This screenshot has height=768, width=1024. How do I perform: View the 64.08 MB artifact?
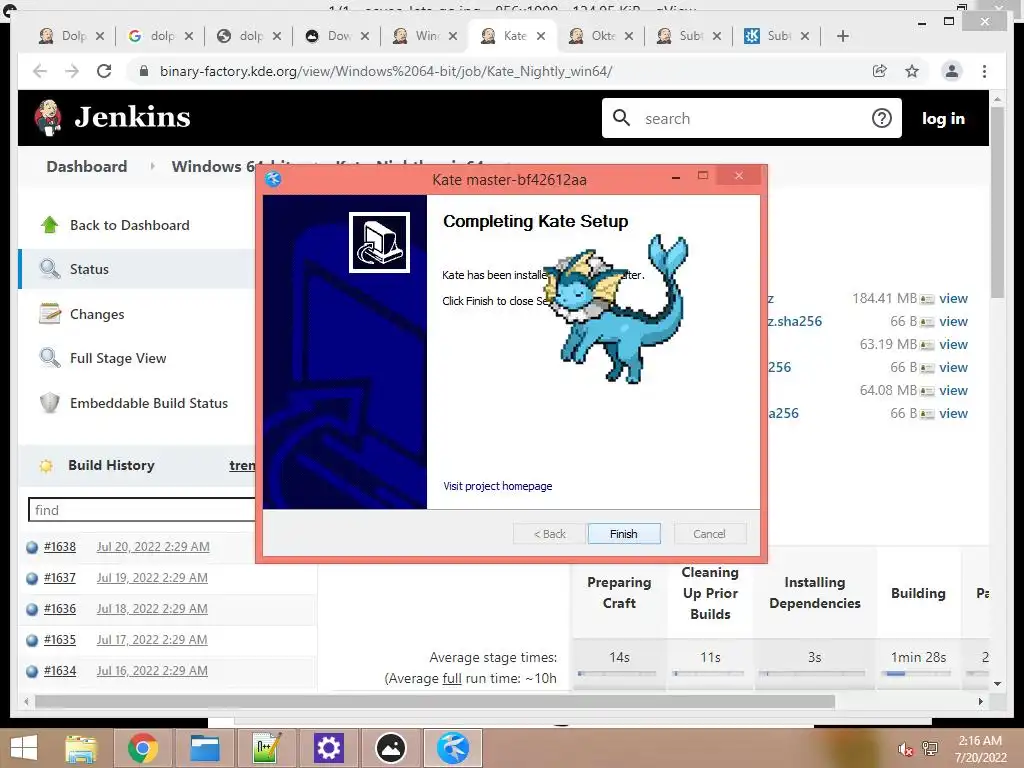point(953,390)
